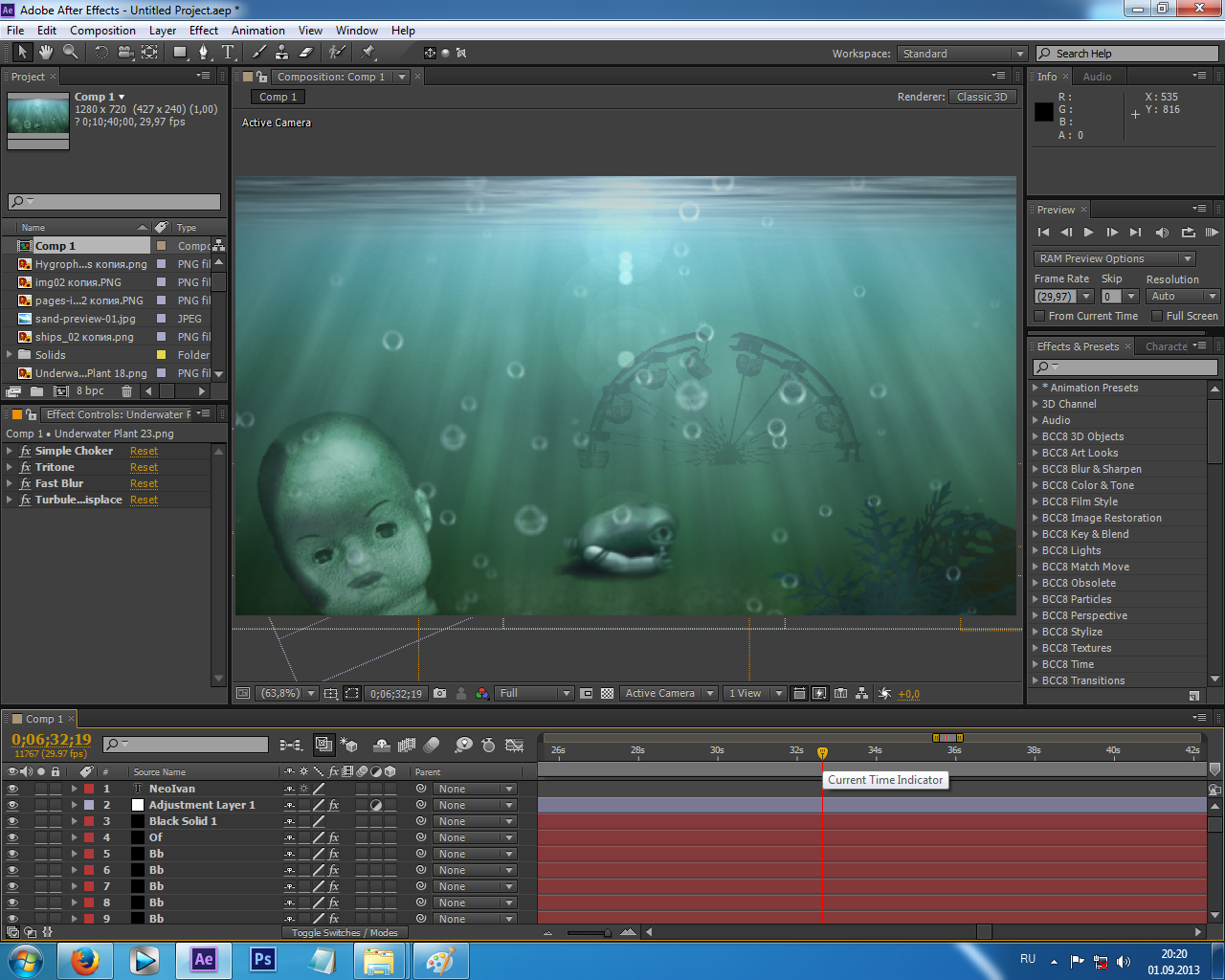Expand the BCC8 Particles category
The height and width of the screenshot is (980, 1225).
pos(1036,599)
